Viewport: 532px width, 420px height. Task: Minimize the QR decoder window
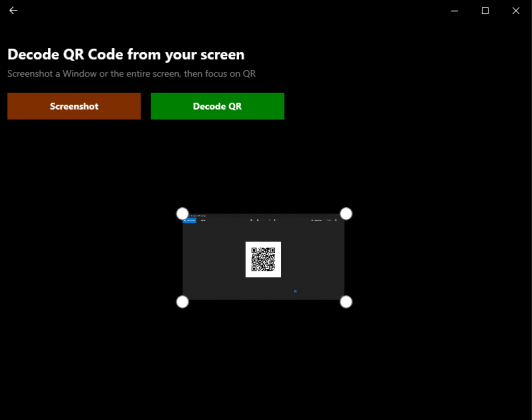click(x=455, y=11)
